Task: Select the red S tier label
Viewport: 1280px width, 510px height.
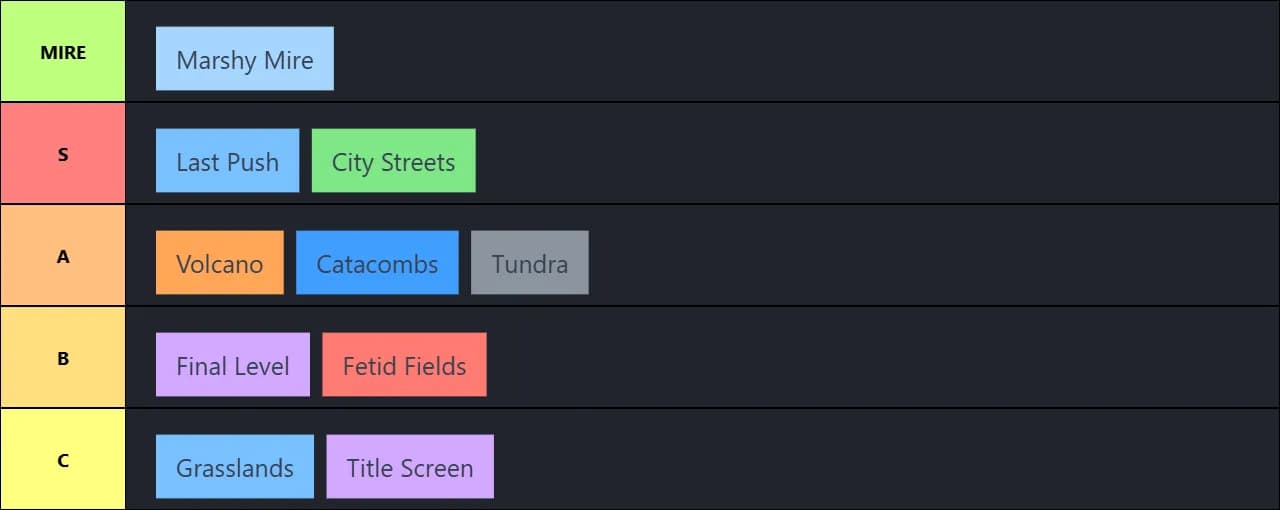Action: 63,154
